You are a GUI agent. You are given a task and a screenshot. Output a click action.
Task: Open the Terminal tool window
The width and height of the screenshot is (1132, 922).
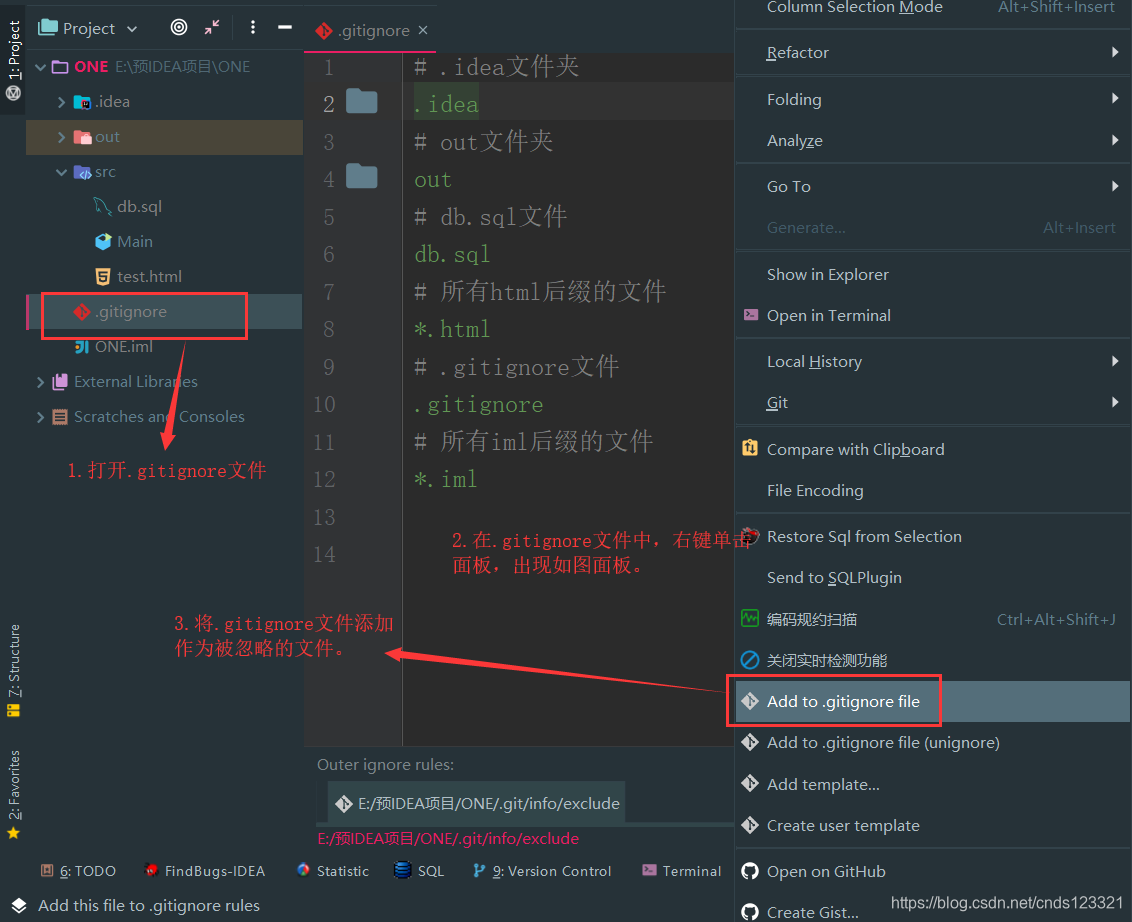[681, 871]
